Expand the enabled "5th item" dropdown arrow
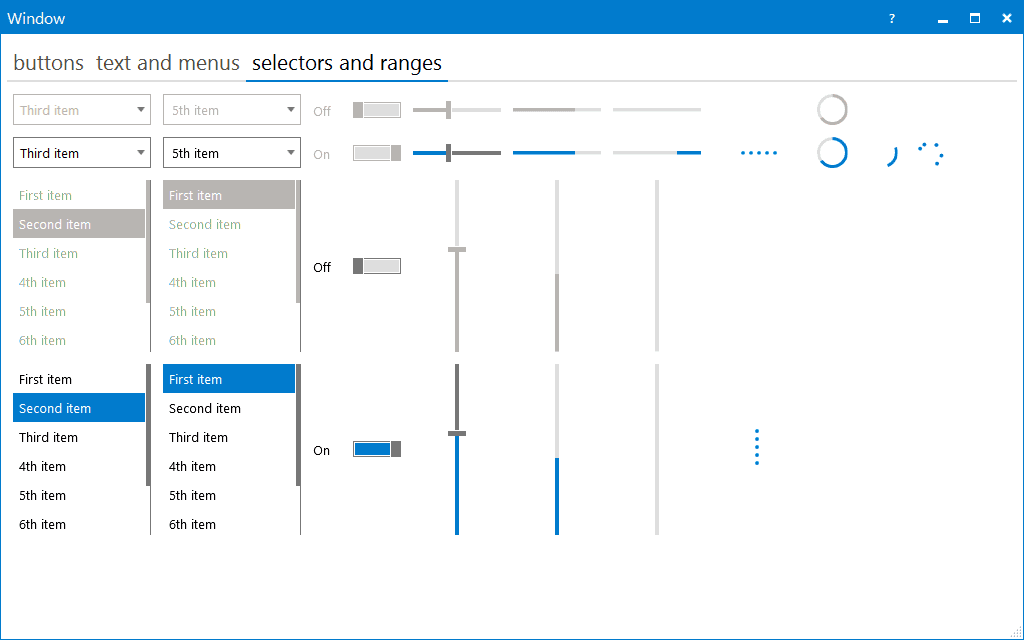The height and width of the screenshot is (640, 1024). (291, 153)
